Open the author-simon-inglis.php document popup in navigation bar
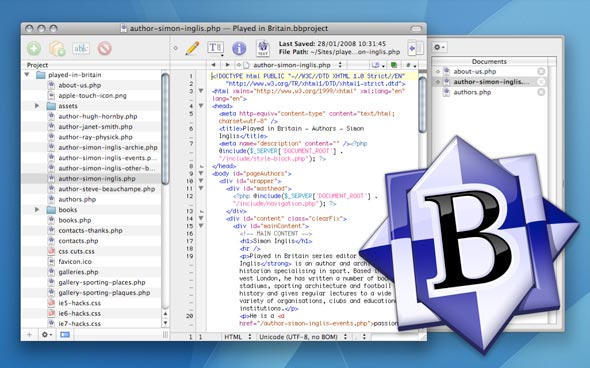590x368 pixels. [x=293, y=65]
